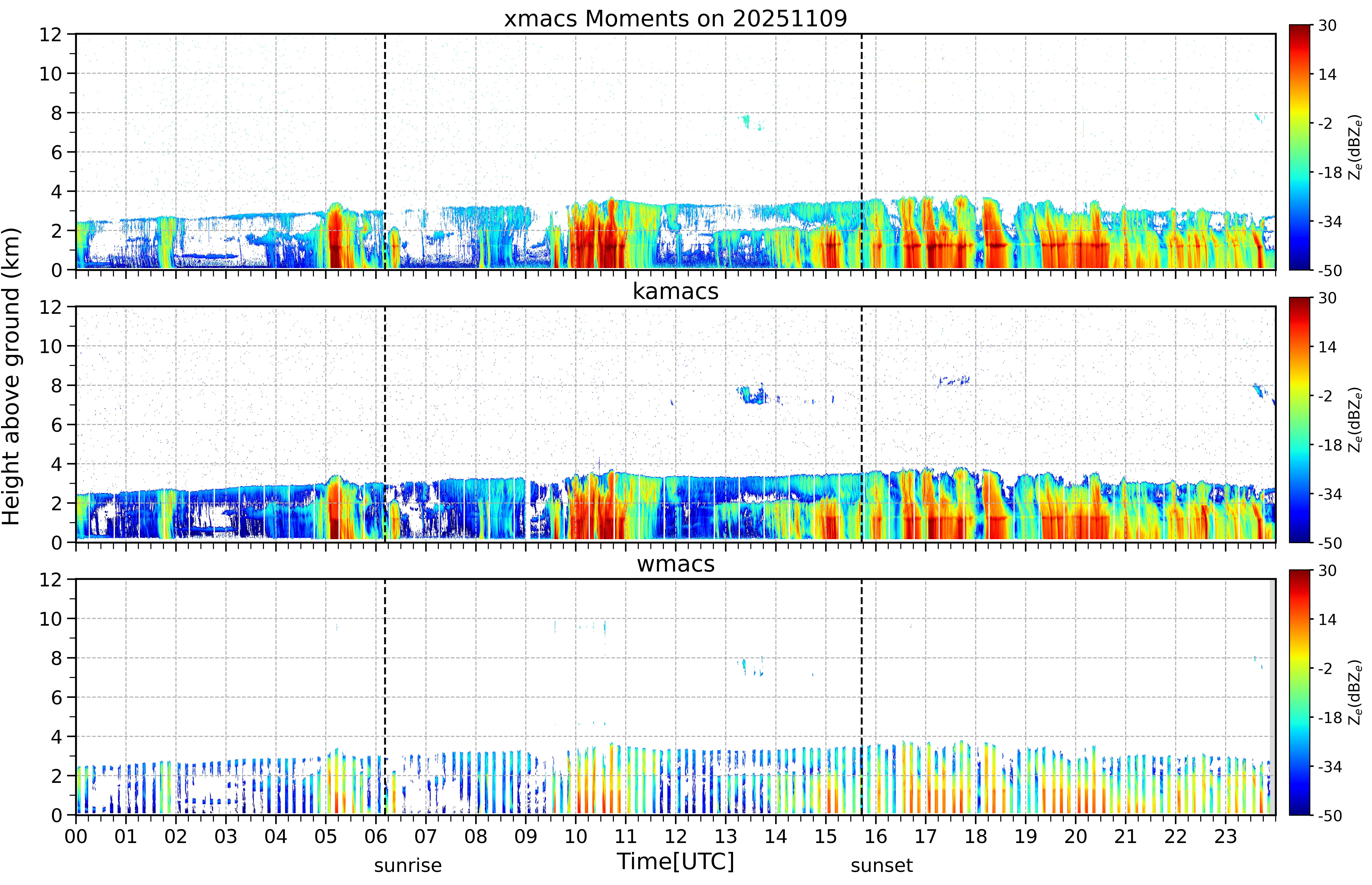
Task: Select the "kamacs" panel title
Action: click(x=675, y=291)
